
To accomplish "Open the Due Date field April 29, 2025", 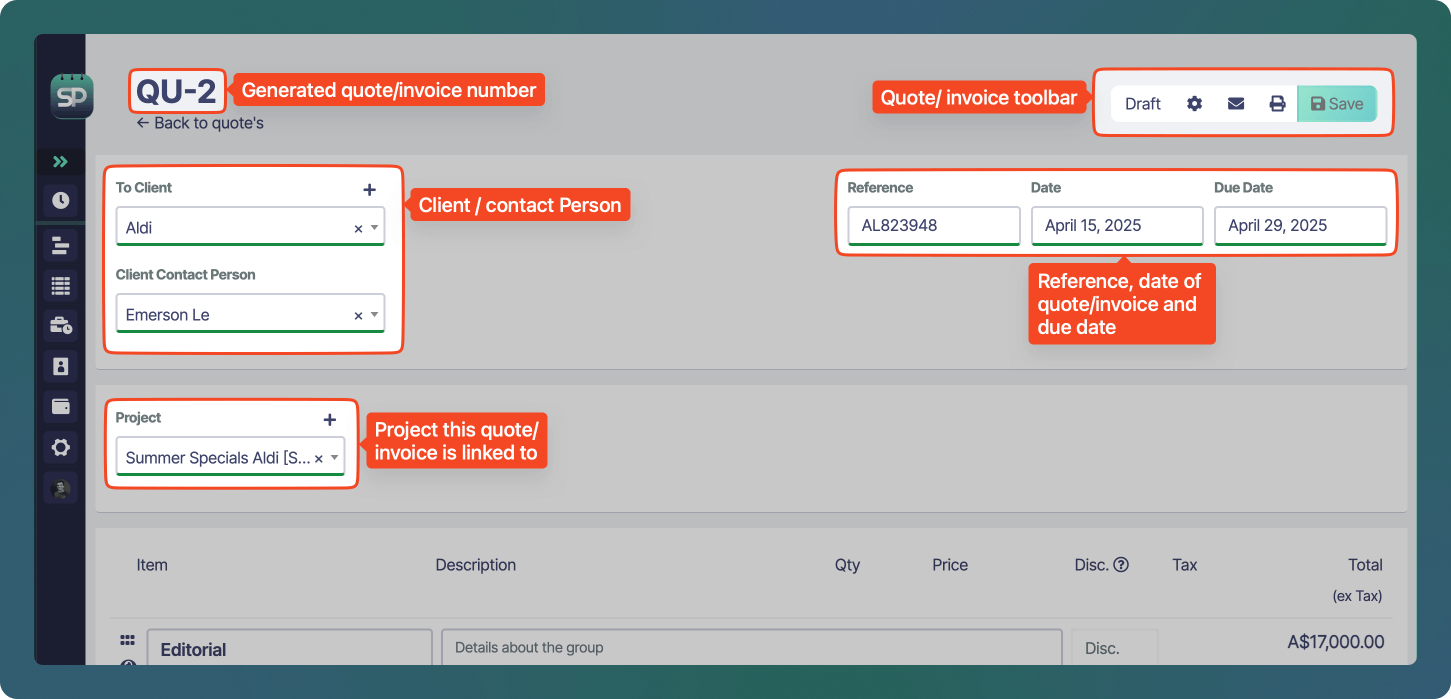I will (x=1300, y=226).
